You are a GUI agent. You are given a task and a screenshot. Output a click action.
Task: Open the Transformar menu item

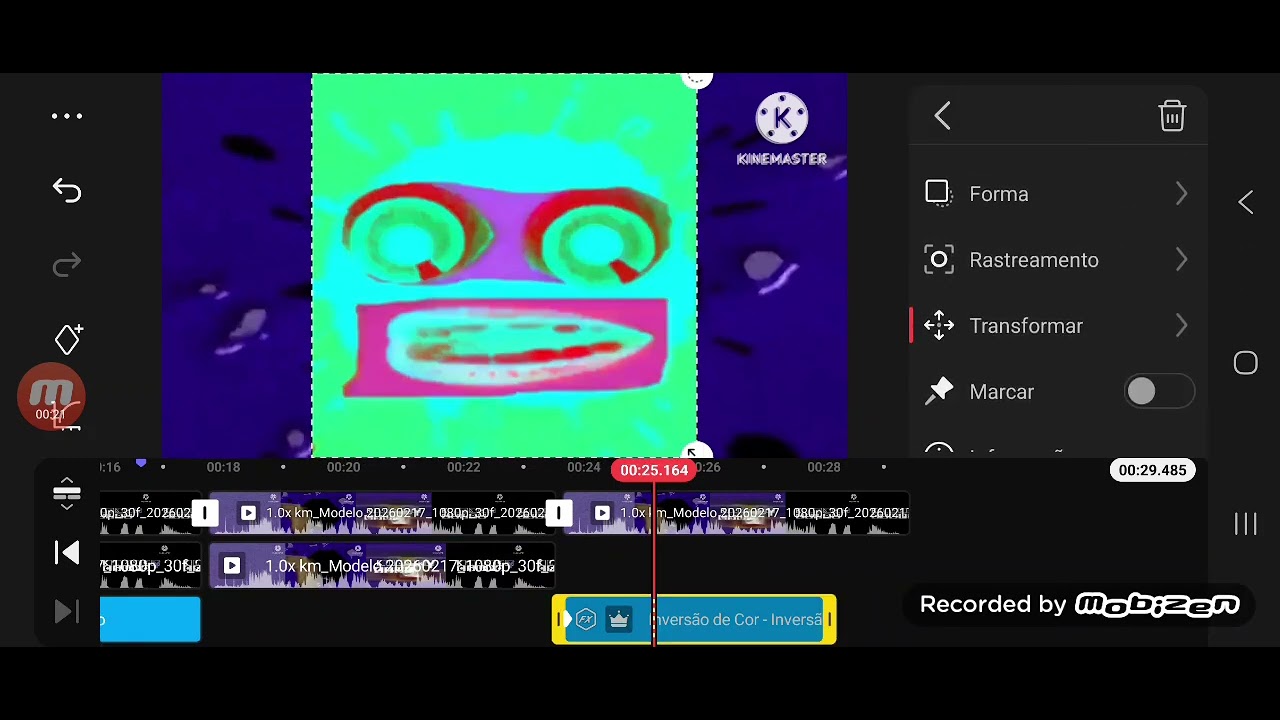pos(1058,326)
